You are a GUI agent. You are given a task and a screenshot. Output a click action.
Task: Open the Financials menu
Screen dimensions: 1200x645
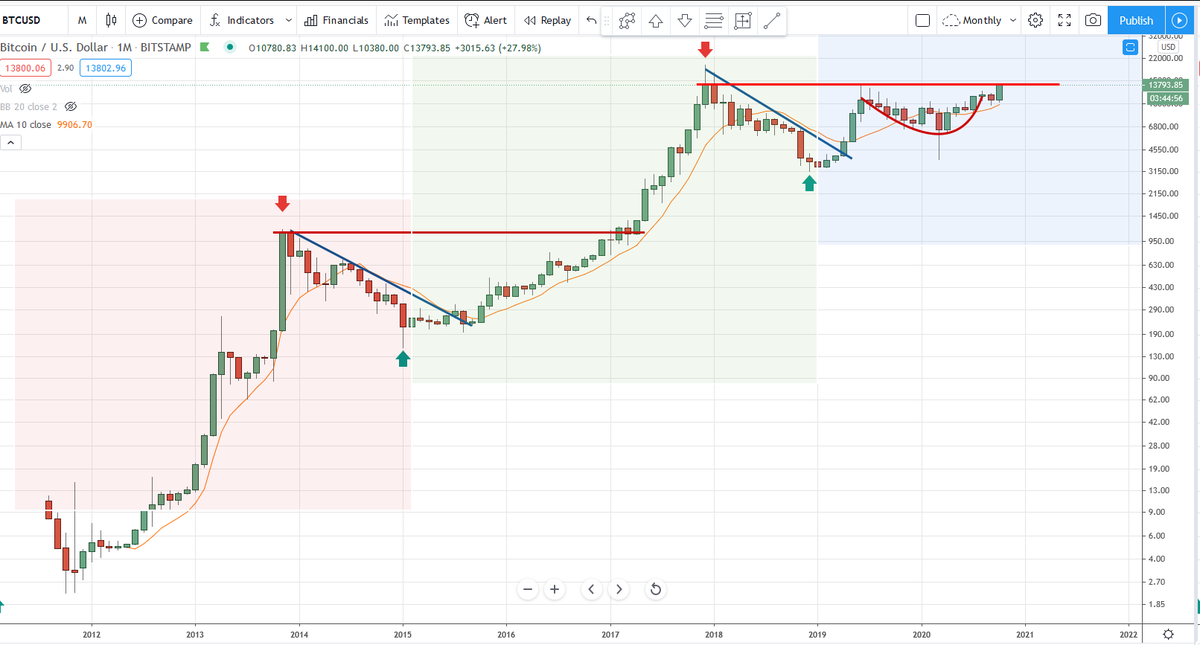point(336,20)
